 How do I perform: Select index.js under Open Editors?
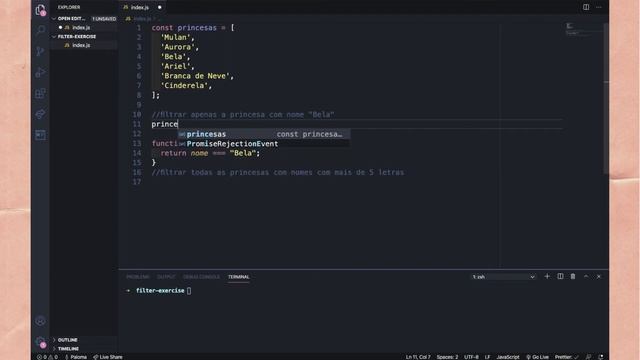[81, 27]
